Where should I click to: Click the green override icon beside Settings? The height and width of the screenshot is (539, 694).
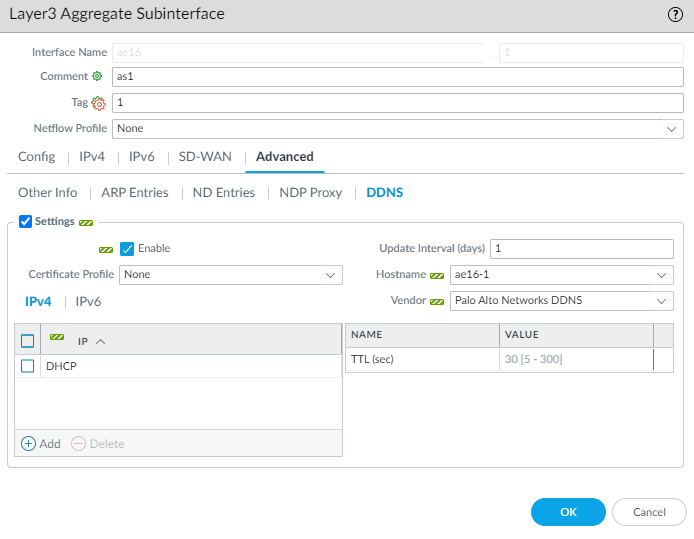(86, 221)
